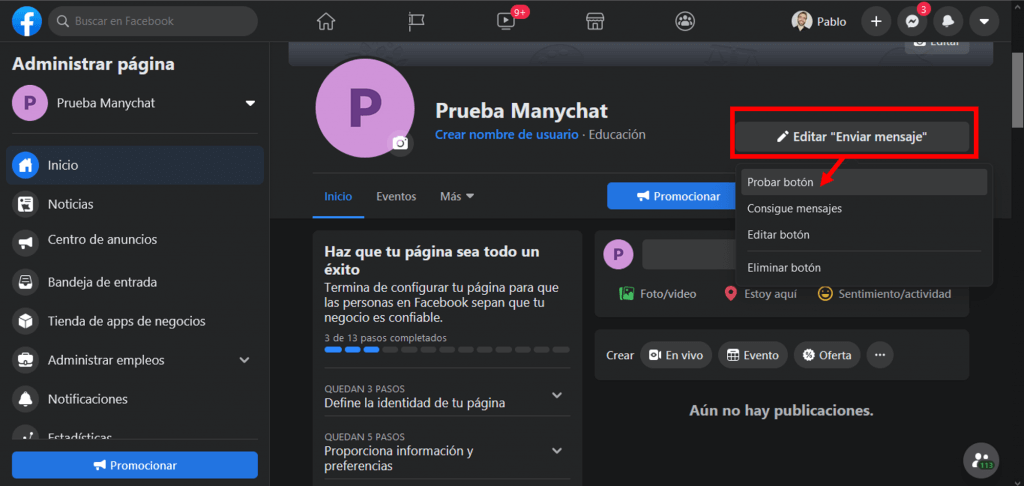Expand the Prueba Manychat page switcher arrow
Image resolution: width=1024 pixels, height=486 pixels.
pos(250,103)
